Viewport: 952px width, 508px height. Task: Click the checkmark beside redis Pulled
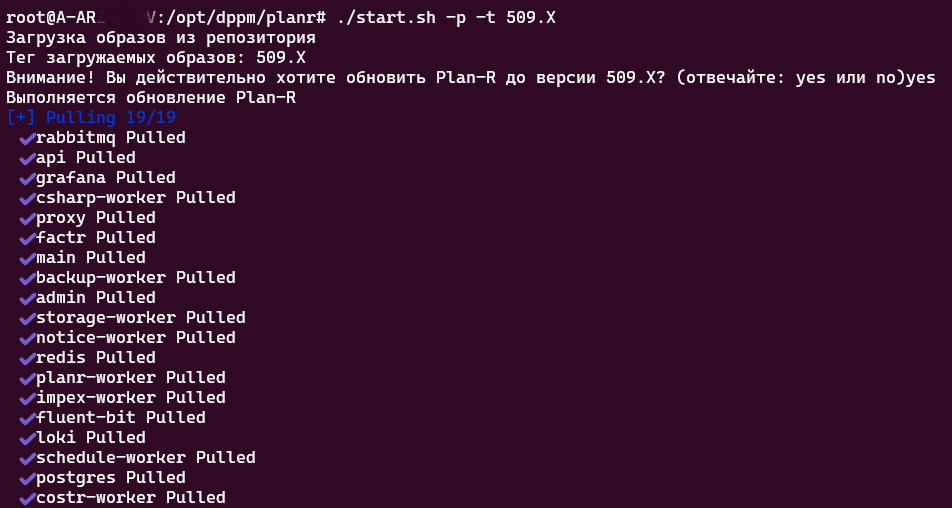click(27, 358)
